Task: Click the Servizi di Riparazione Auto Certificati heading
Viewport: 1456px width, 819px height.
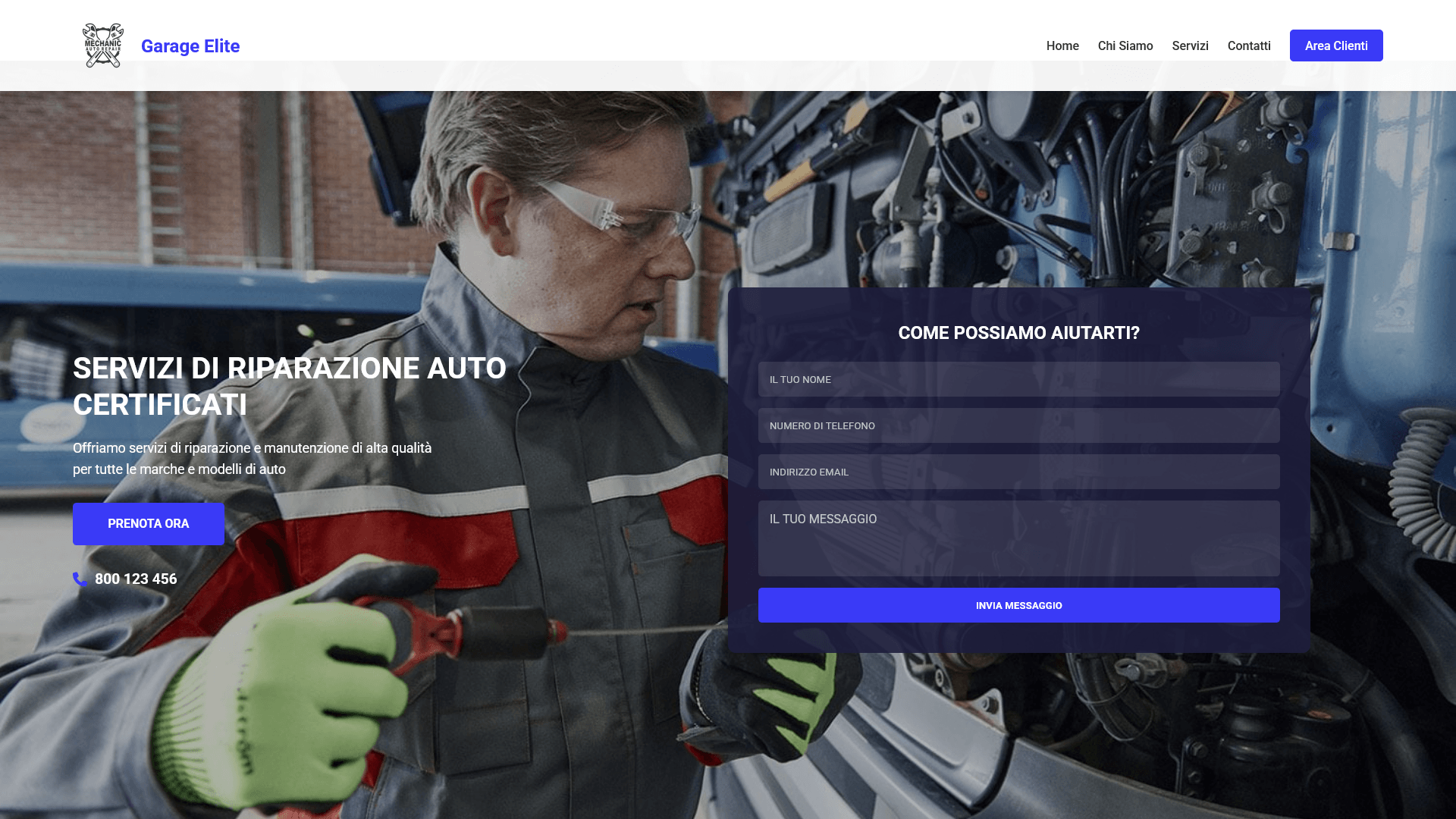Action: click(x=290, y=387)
